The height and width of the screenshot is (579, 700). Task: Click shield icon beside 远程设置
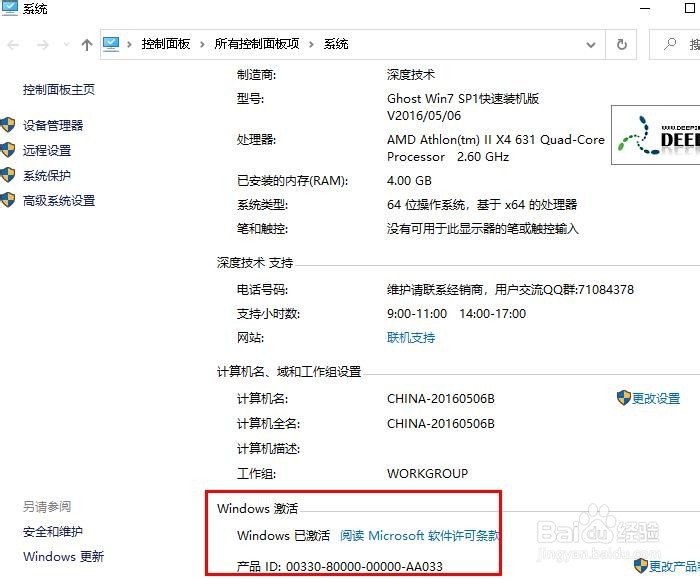[8, 150]
